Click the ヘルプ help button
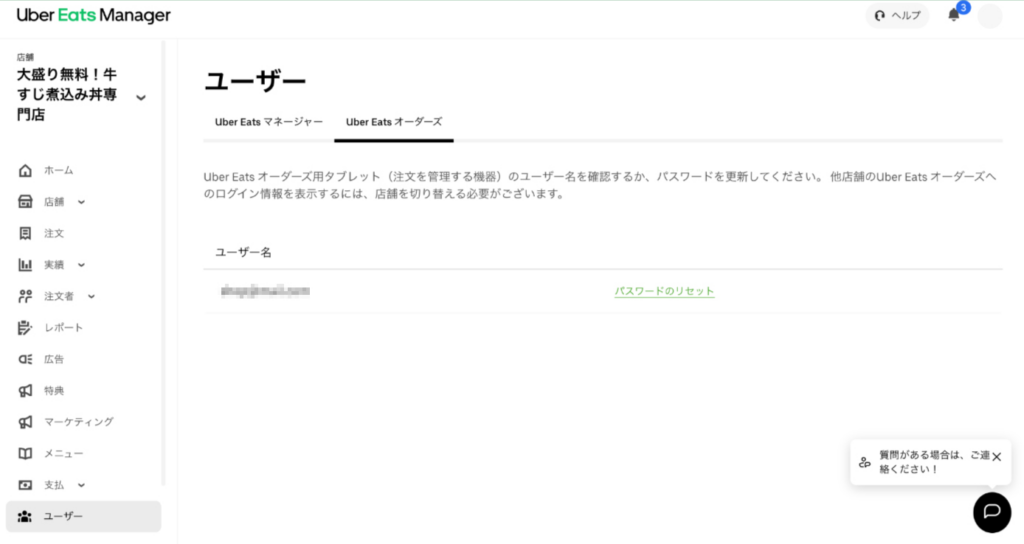 (897, 16)
